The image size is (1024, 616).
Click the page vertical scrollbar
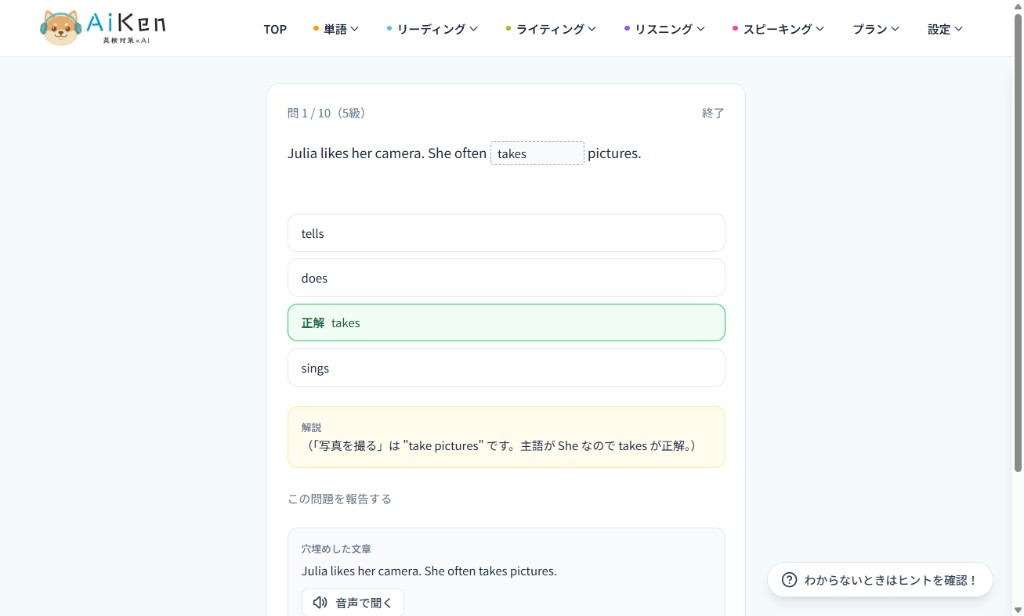tap(1017, 242)
